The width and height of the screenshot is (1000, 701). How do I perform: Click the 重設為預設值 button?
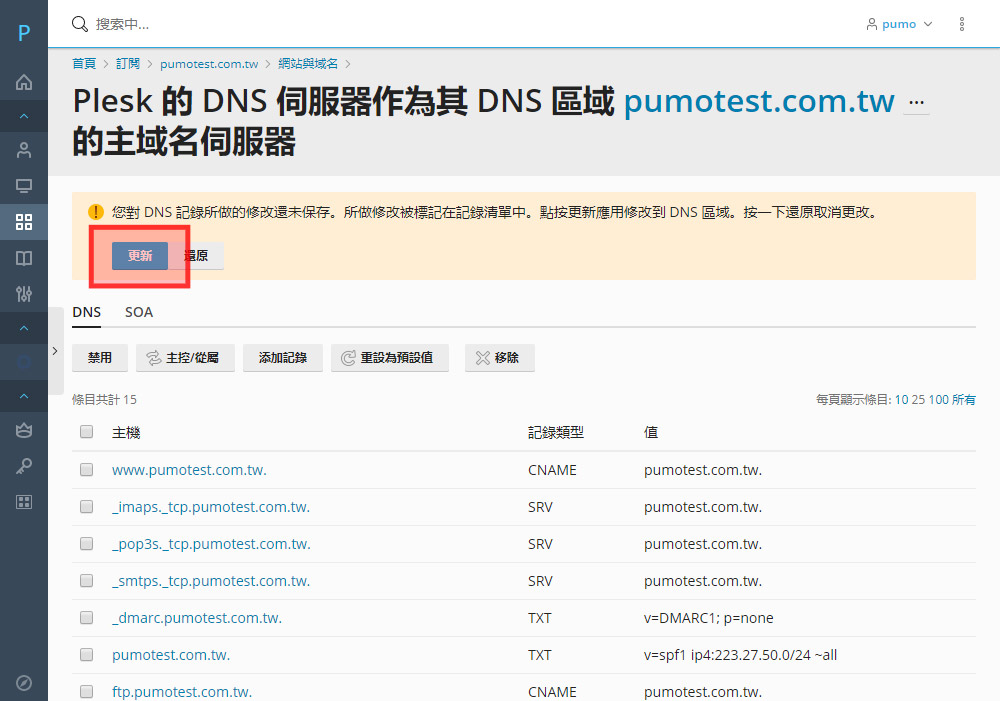(390, 358)
